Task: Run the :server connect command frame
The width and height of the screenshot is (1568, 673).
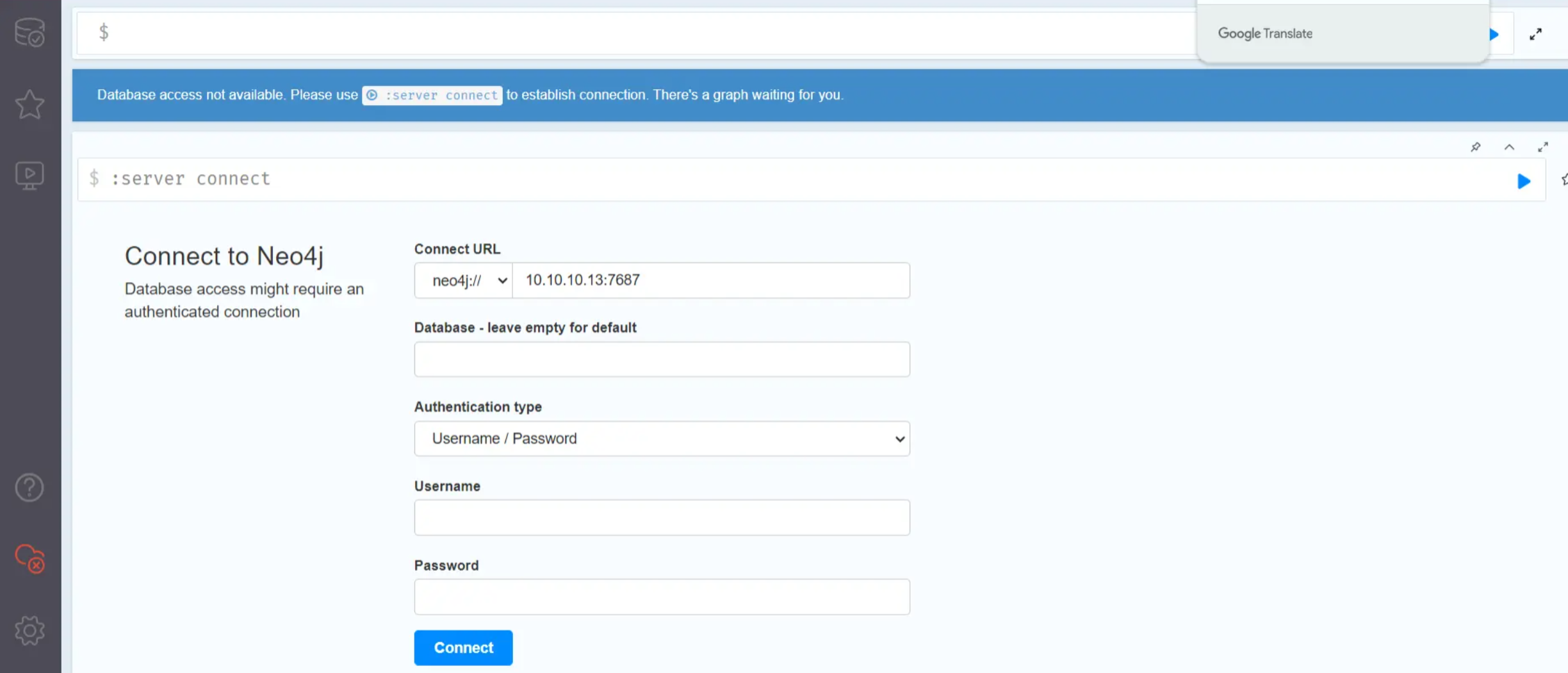Action: 1524,181
